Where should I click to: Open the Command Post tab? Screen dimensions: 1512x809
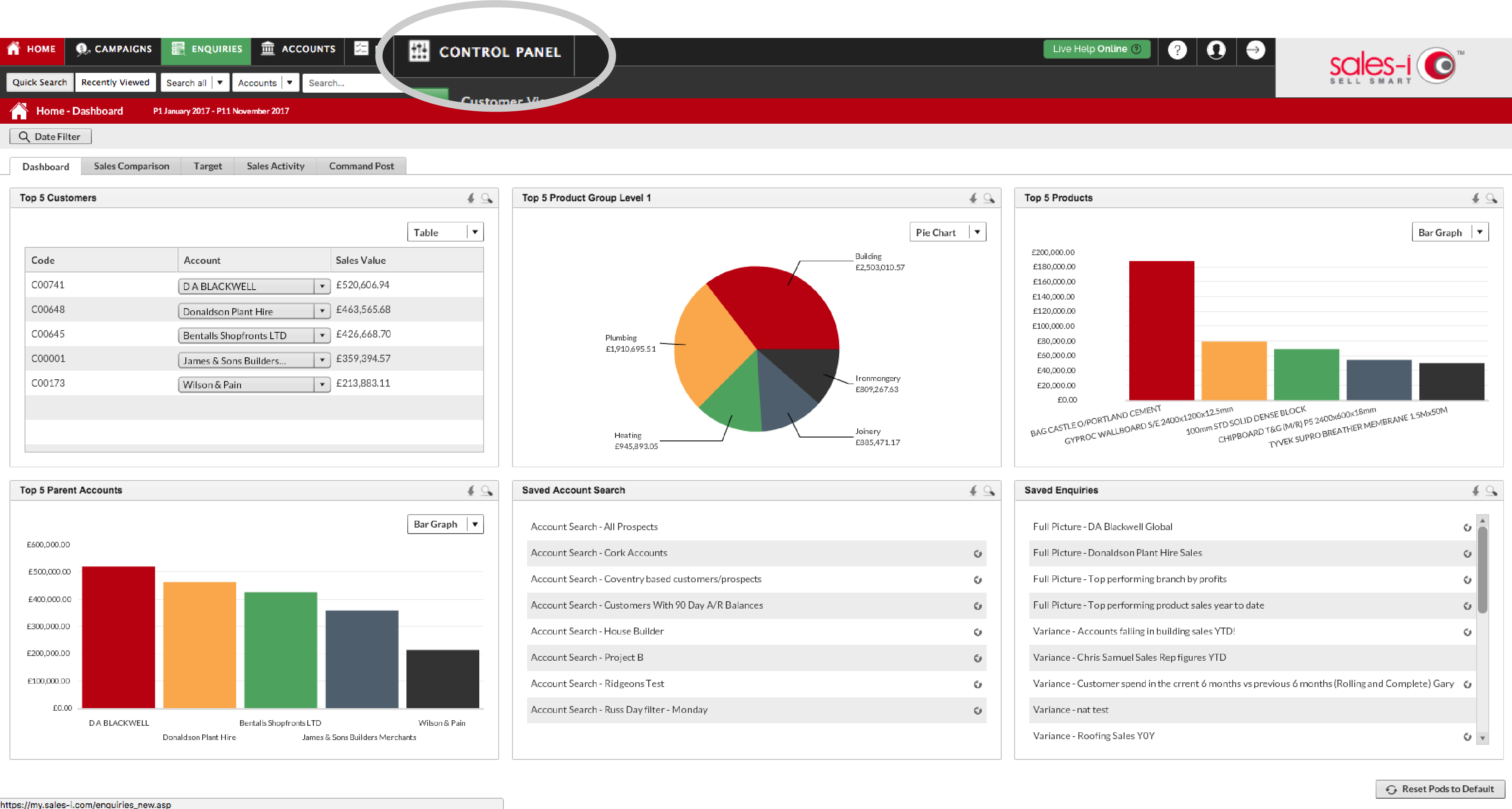click(x=362, y=166)
